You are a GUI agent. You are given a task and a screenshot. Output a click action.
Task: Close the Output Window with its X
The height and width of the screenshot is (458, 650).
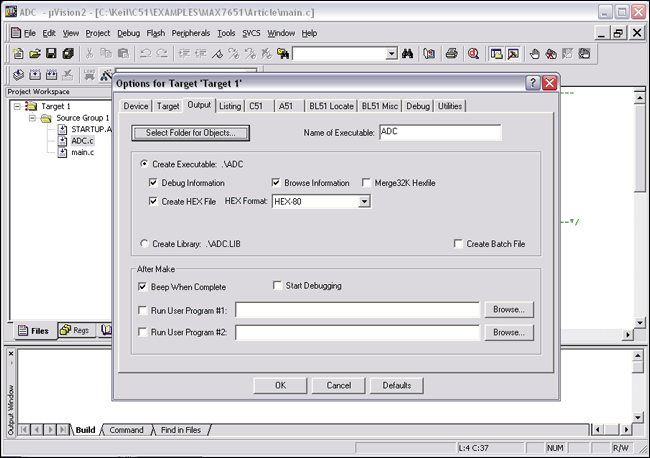[x=11, y=354]
